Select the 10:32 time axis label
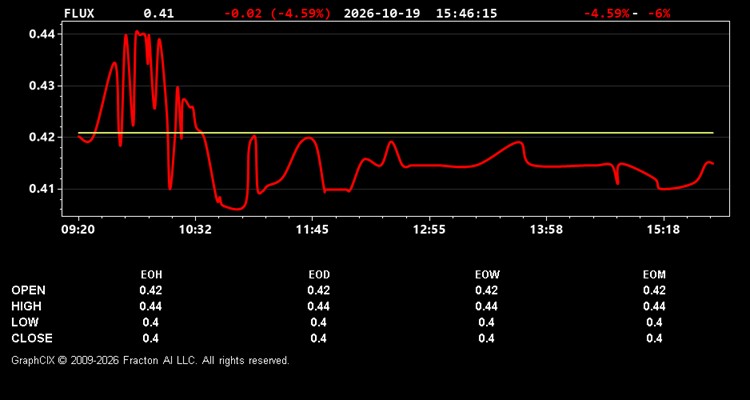This screenshot has height=400, width=750. pyautogui.click(x=195, y=230)
